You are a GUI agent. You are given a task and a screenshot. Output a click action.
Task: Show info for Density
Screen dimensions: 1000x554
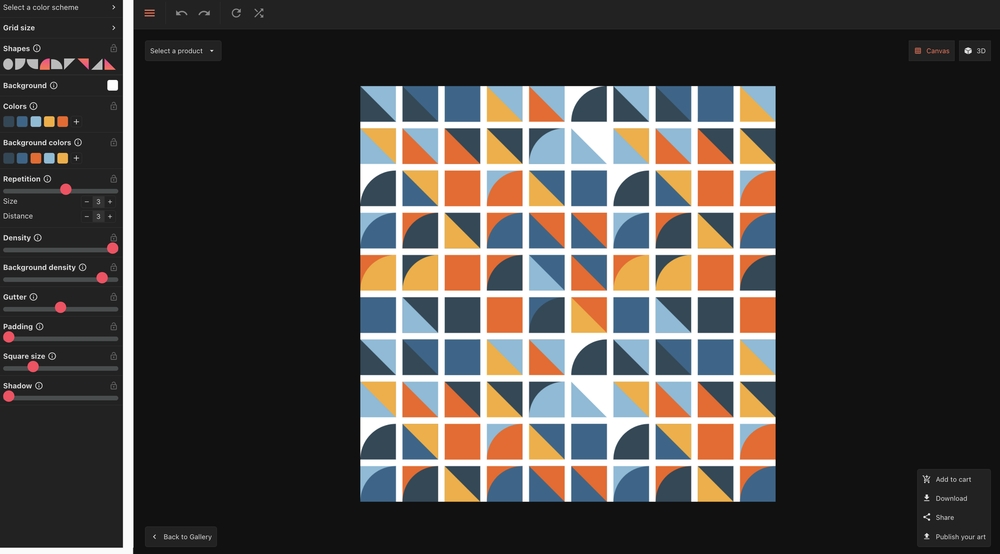tap(38, 238)
